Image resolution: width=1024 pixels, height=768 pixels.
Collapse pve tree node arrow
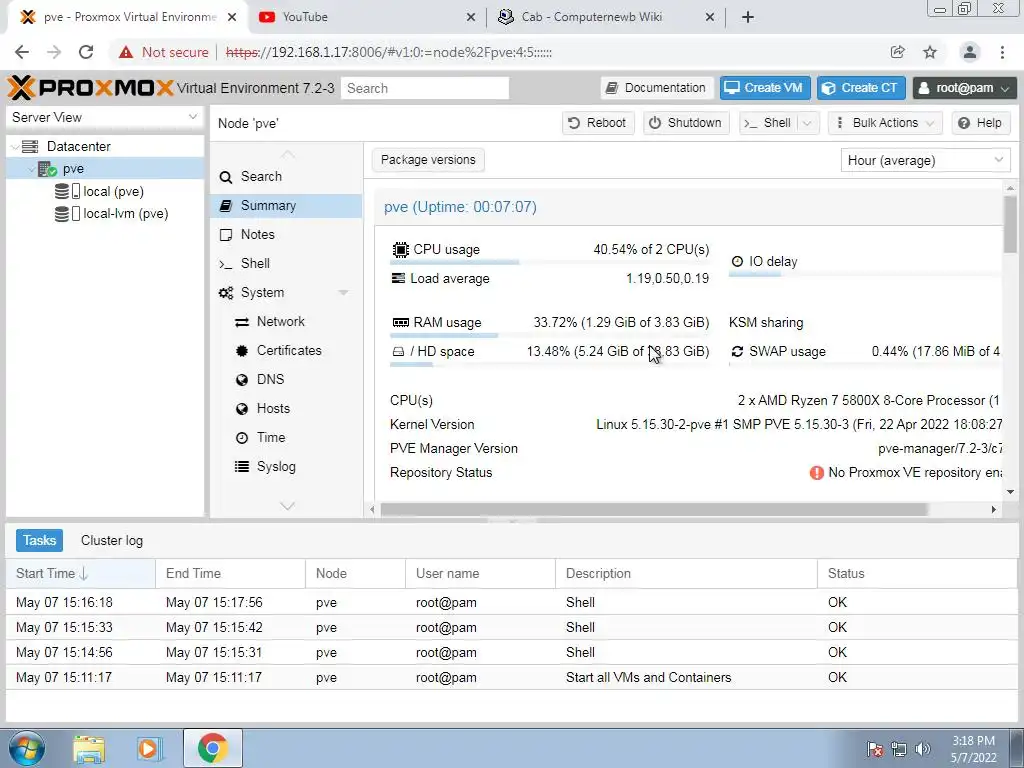pos(31,169)
